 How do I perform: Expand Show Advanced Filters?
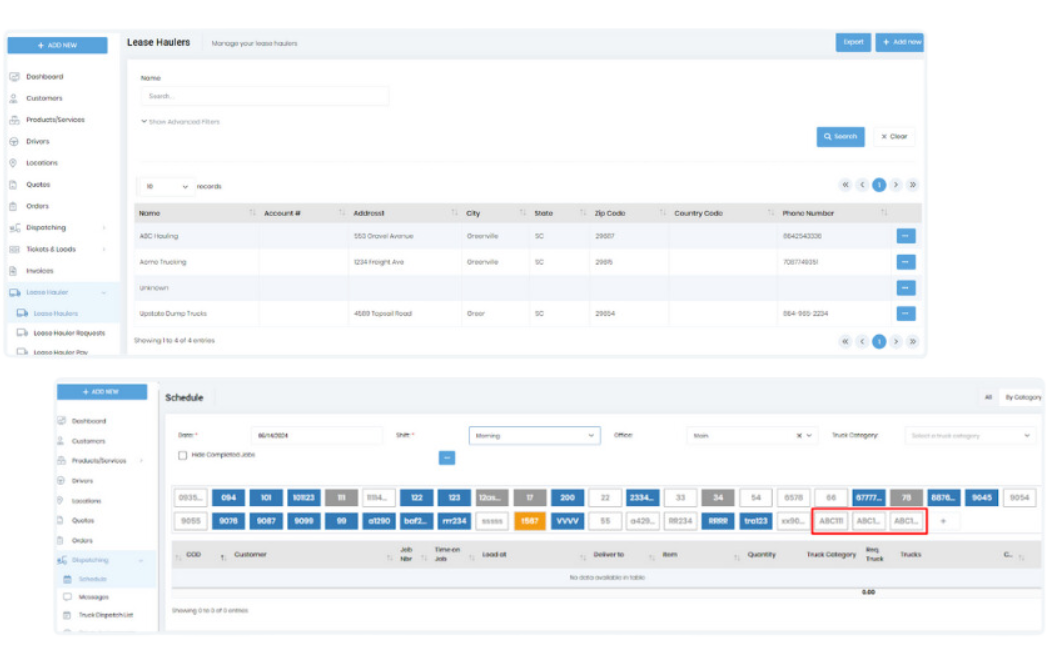tap(181, 122)
